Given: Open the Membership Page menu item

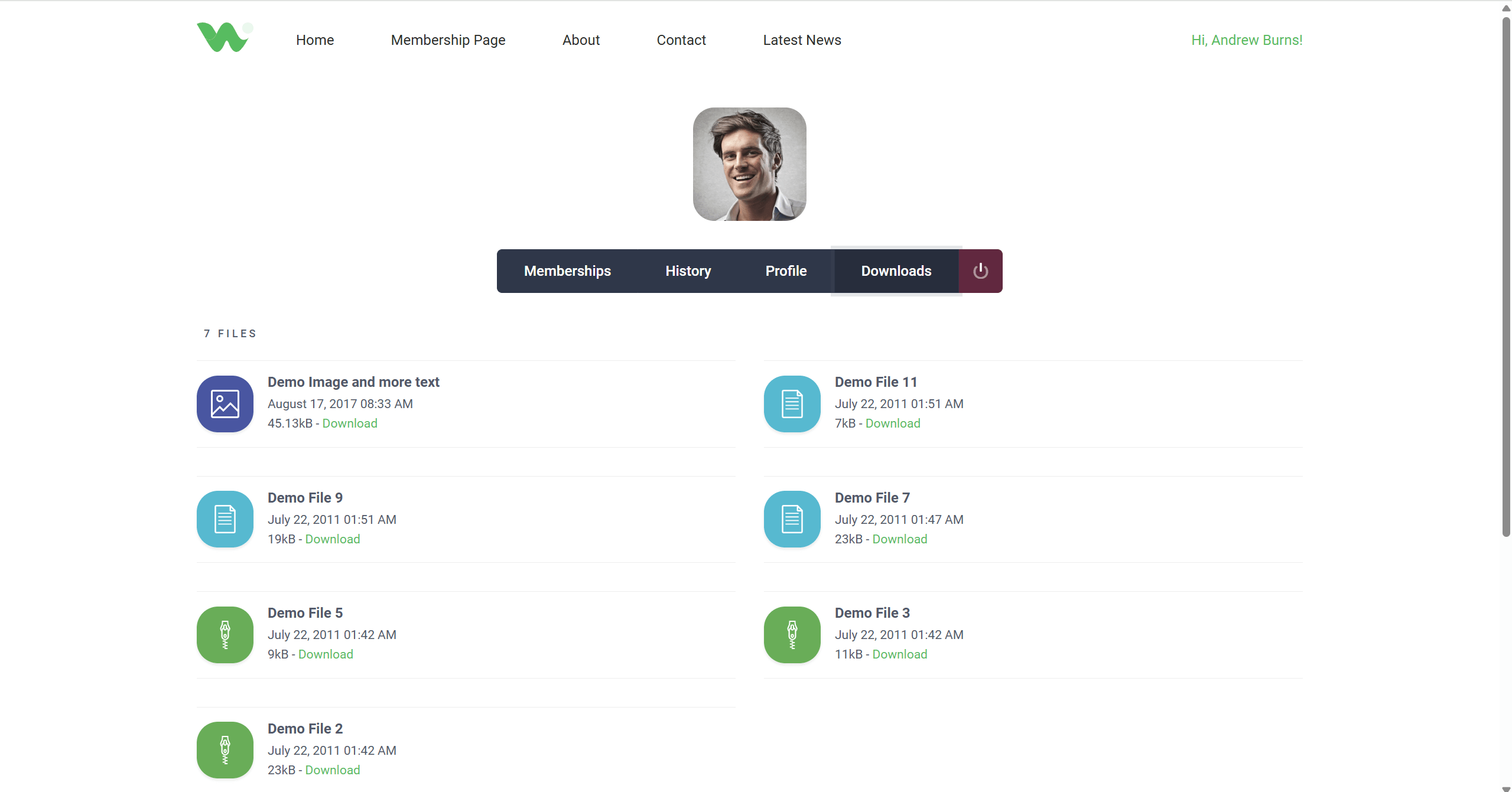Looking at the screenshot, I should tap(448, 40).
